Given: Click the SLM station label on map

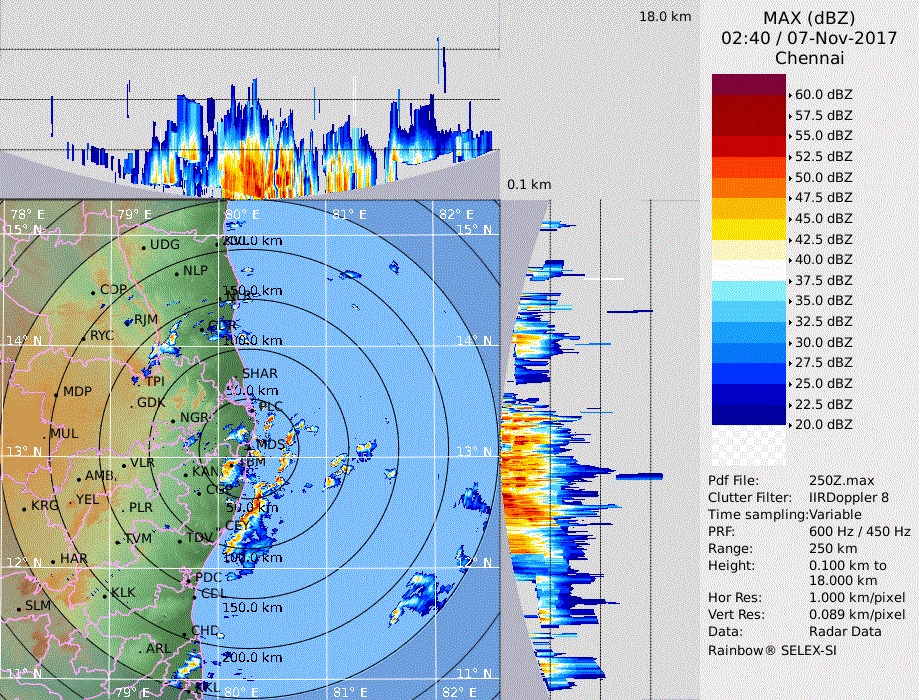Looking at the screenshot, I should [38, 605].
